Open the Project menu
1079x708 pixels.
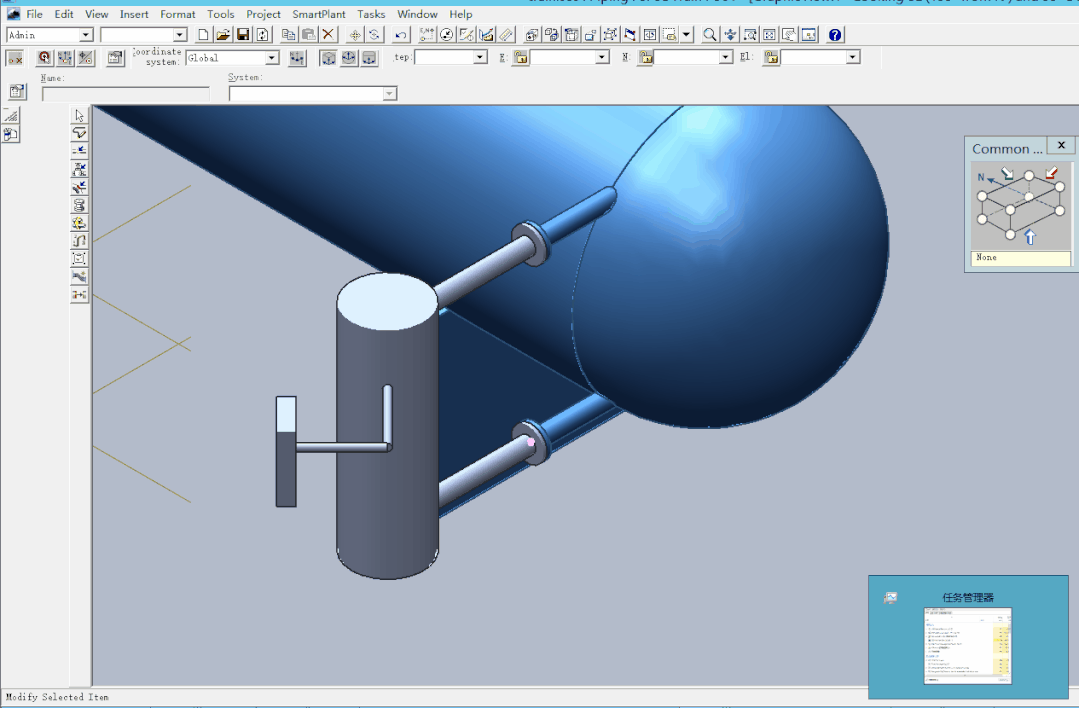click(263, 14)
